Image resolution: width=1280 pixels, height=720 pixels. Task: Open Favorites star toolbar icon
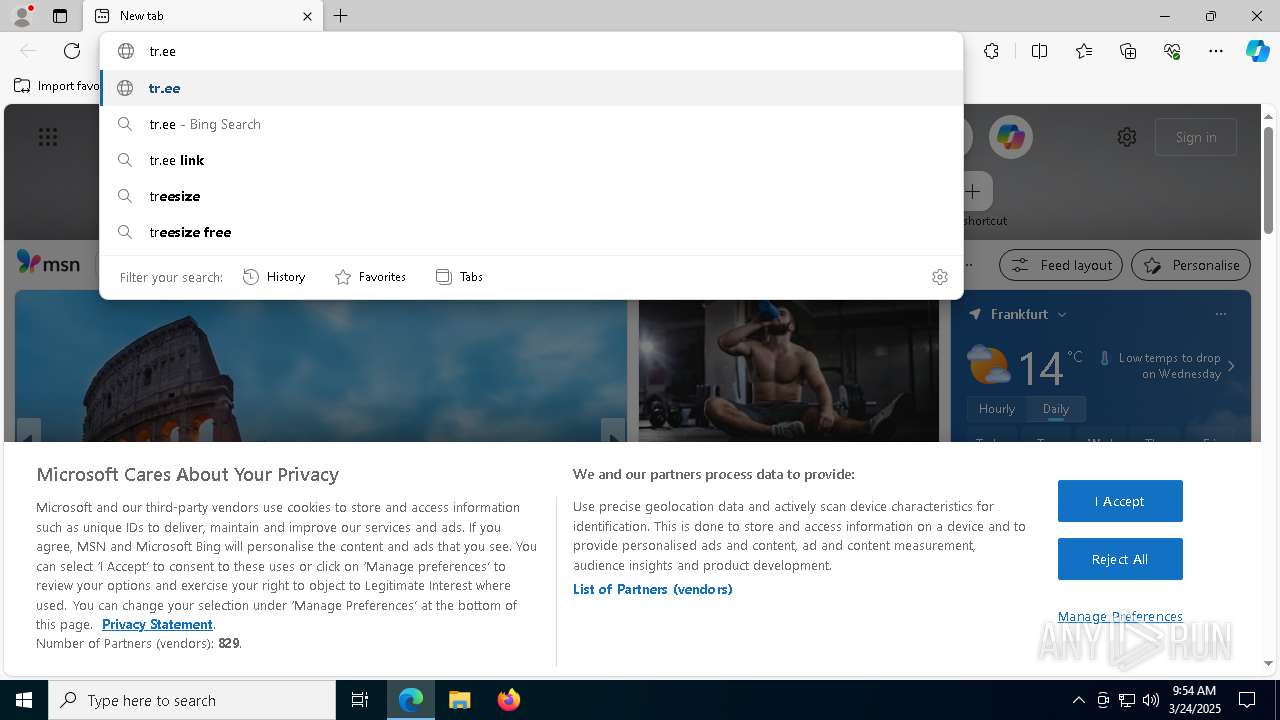[1084, 51]
